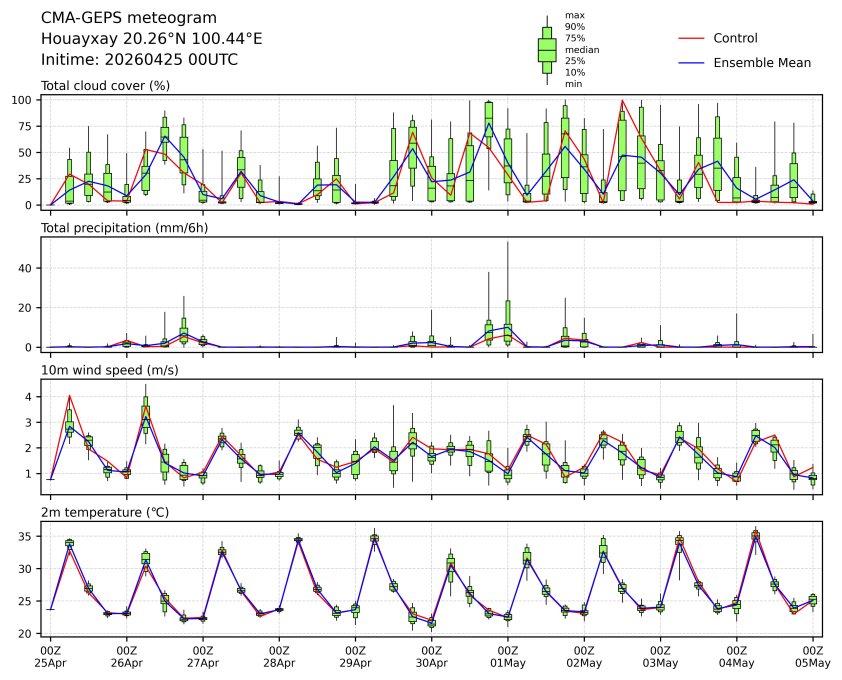Click the blue Ensemble Mean legend line
The width and height of the screenshot is (842, 680).
point(692,63)
